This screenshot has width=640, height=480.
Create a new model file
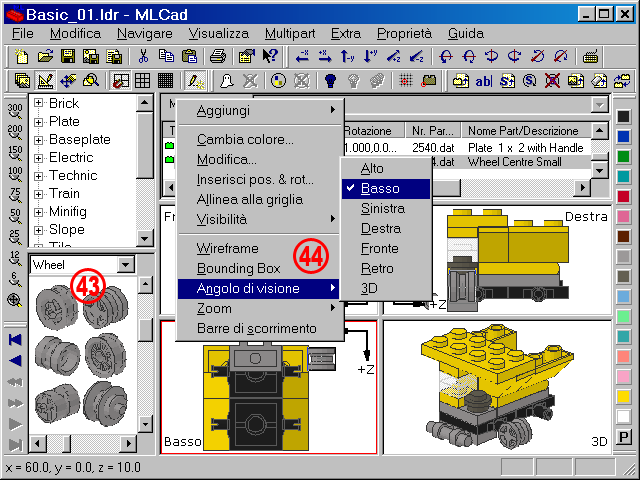(x=22, y=56)
